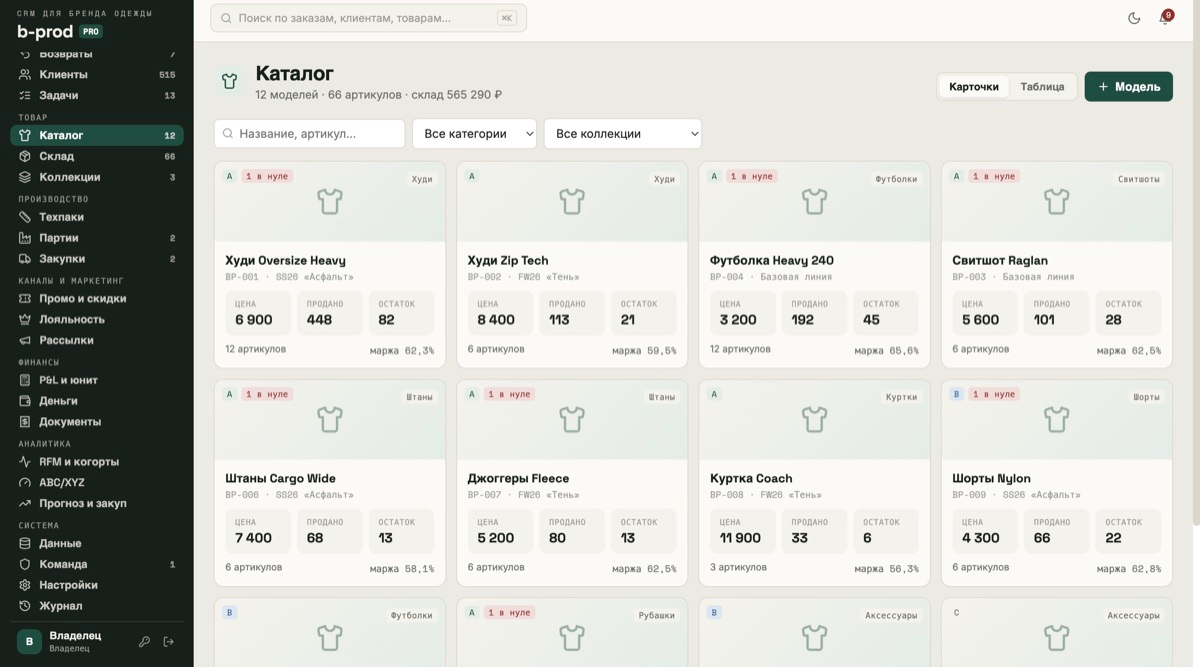The width and height of the screenshot is (1200, 667).
Task: Click the + Модель button
Action: (x=1129, y=87)
